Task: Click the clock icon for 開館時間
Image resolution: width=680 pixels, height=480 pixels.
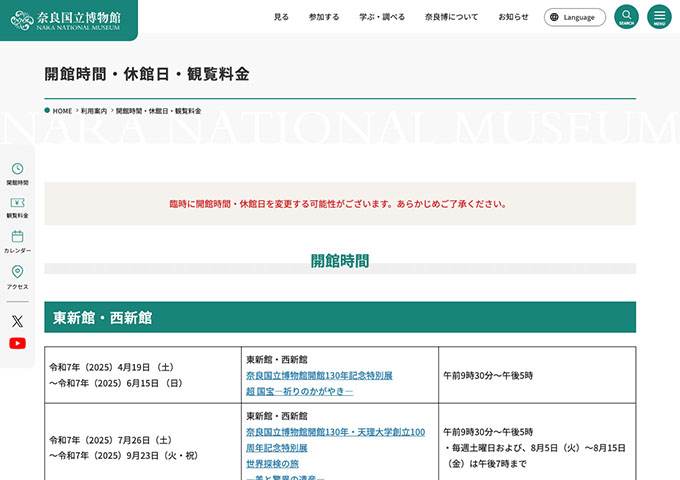Action: tap(17, 168)
